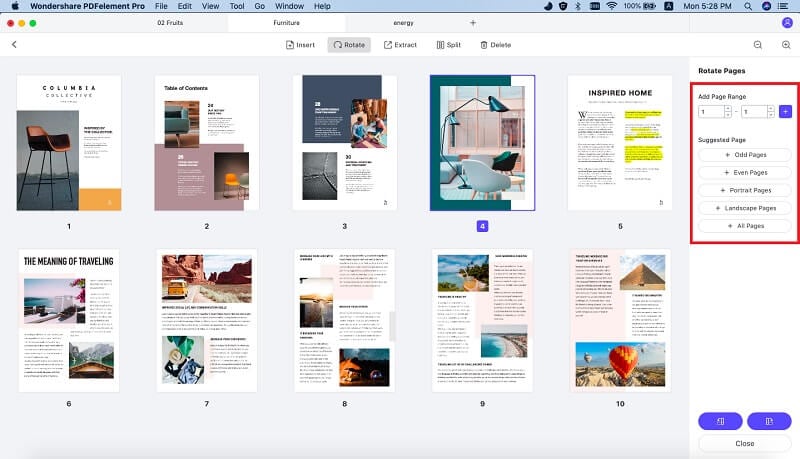This screenshot has height=459, width=800.
Task: Select page 3 thumbnail
Action: (344, 143)
